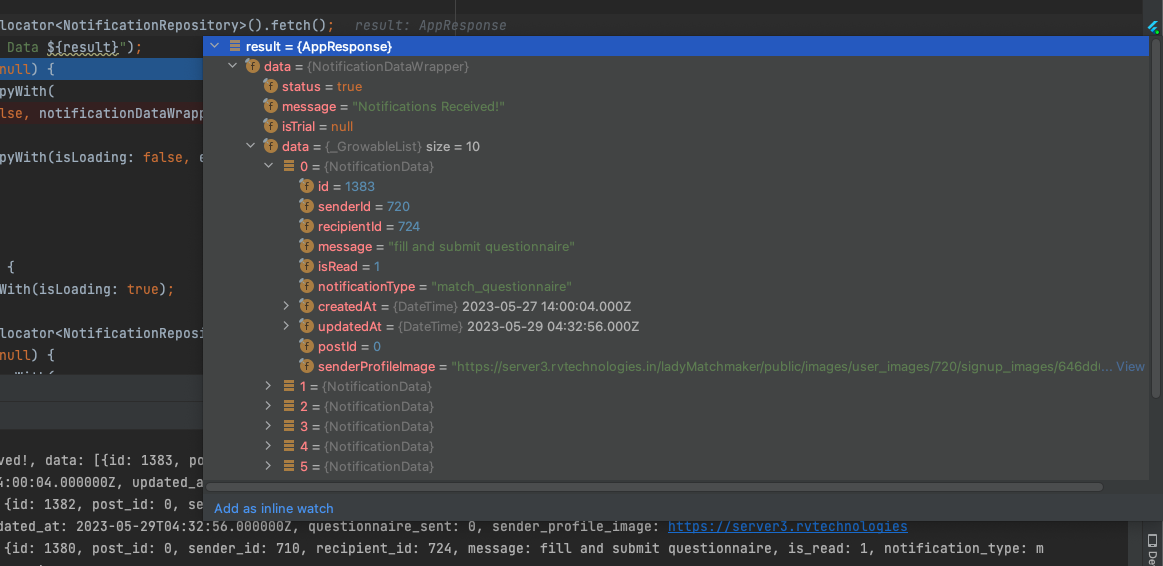Click field icon next to id 1383
1163x566 pixels.
click(306, 186)
